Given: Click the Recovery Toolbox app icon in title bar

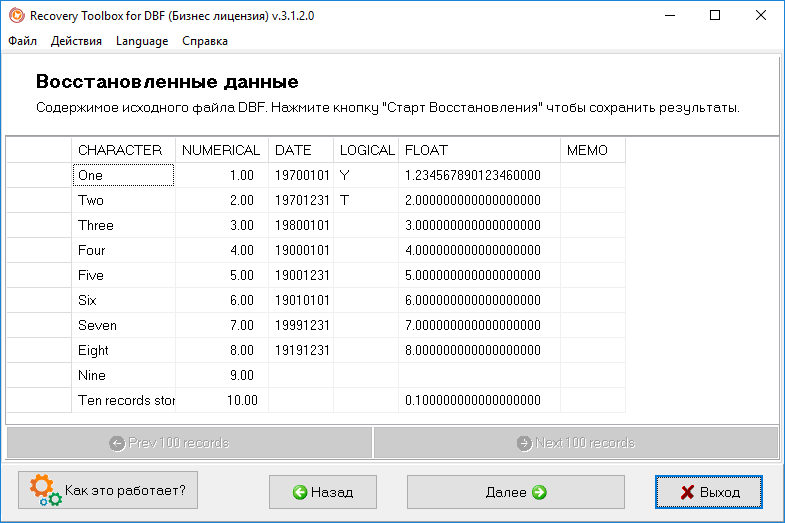Looking at the screenshot, I should coord(17,16).
